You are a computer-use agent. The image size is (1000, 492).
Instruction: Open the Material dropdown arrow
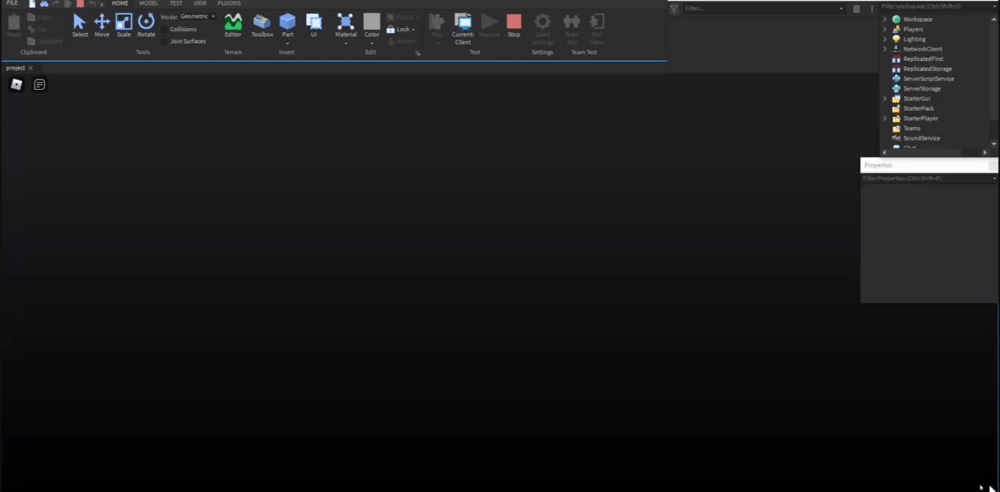click(346, 43)
